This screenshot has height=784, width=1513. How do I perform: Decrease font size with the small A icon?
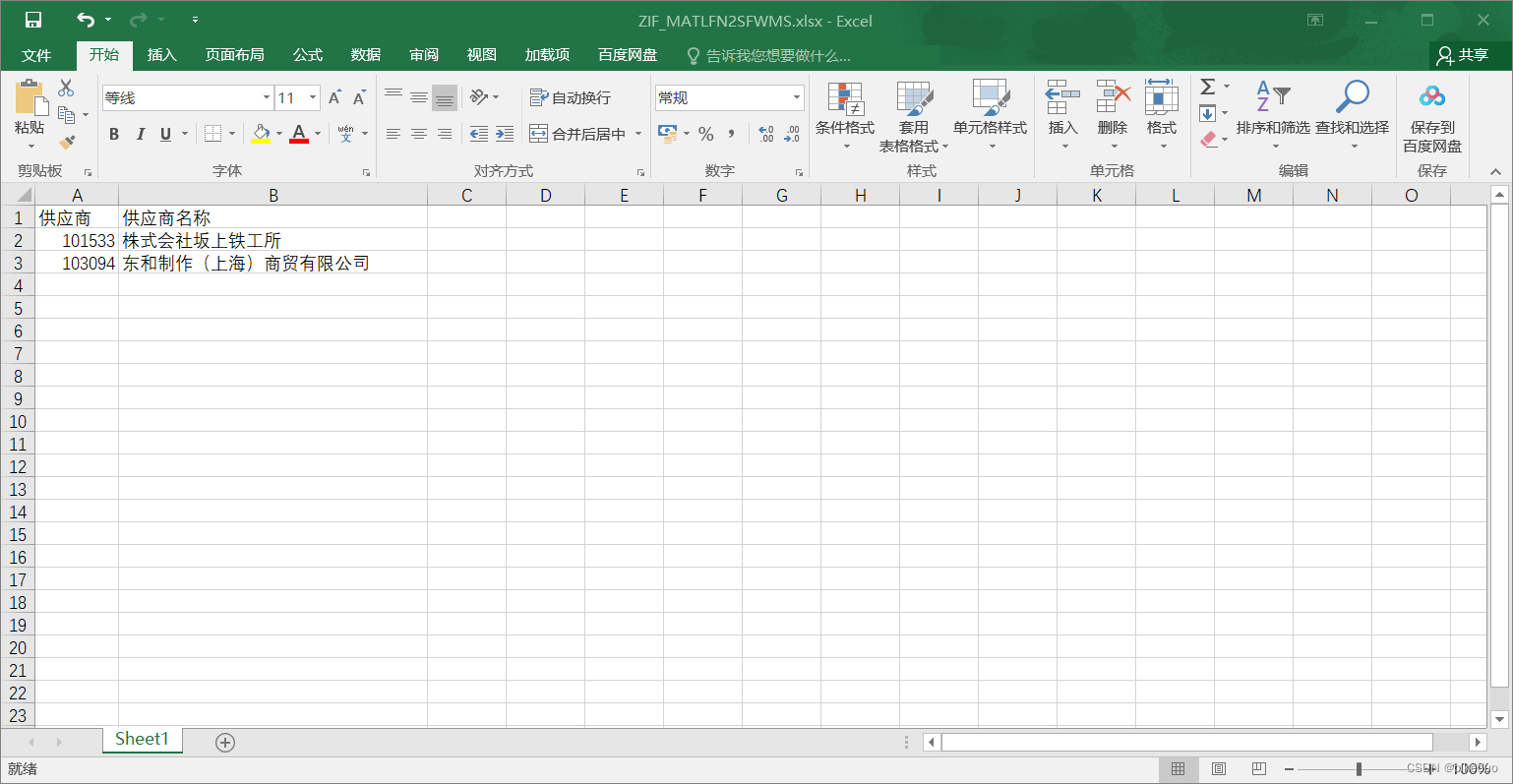tap(359, 97)
